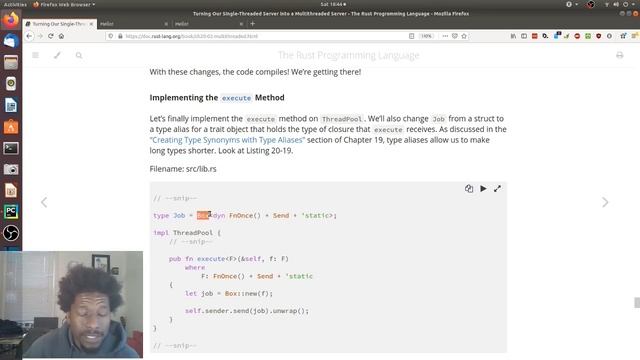Viewport: 640px width, 360px height.
Task: Switch to the second Hello! tab
Action: (x=134, y=24)
